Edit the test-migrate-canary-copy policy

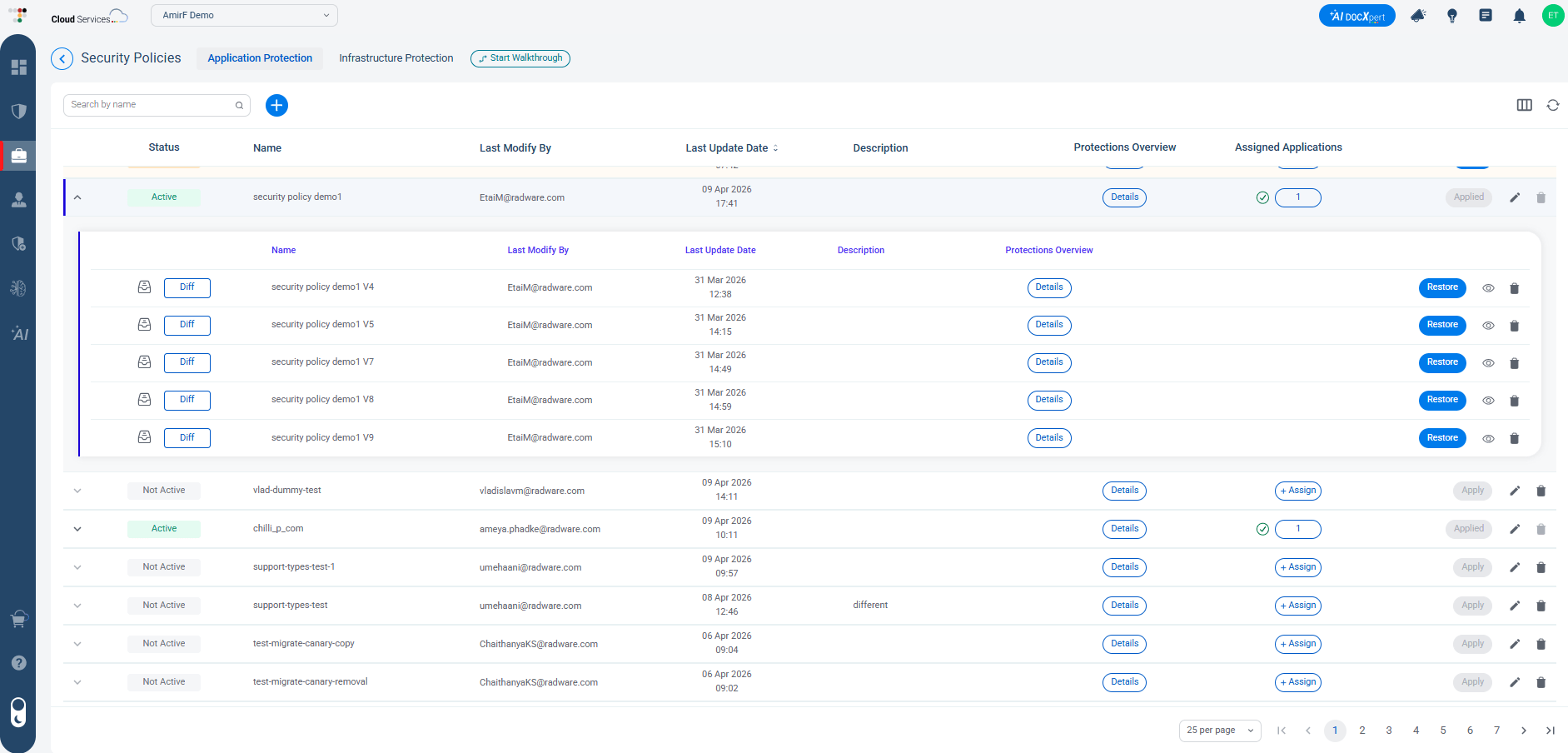coord(1514,644)
